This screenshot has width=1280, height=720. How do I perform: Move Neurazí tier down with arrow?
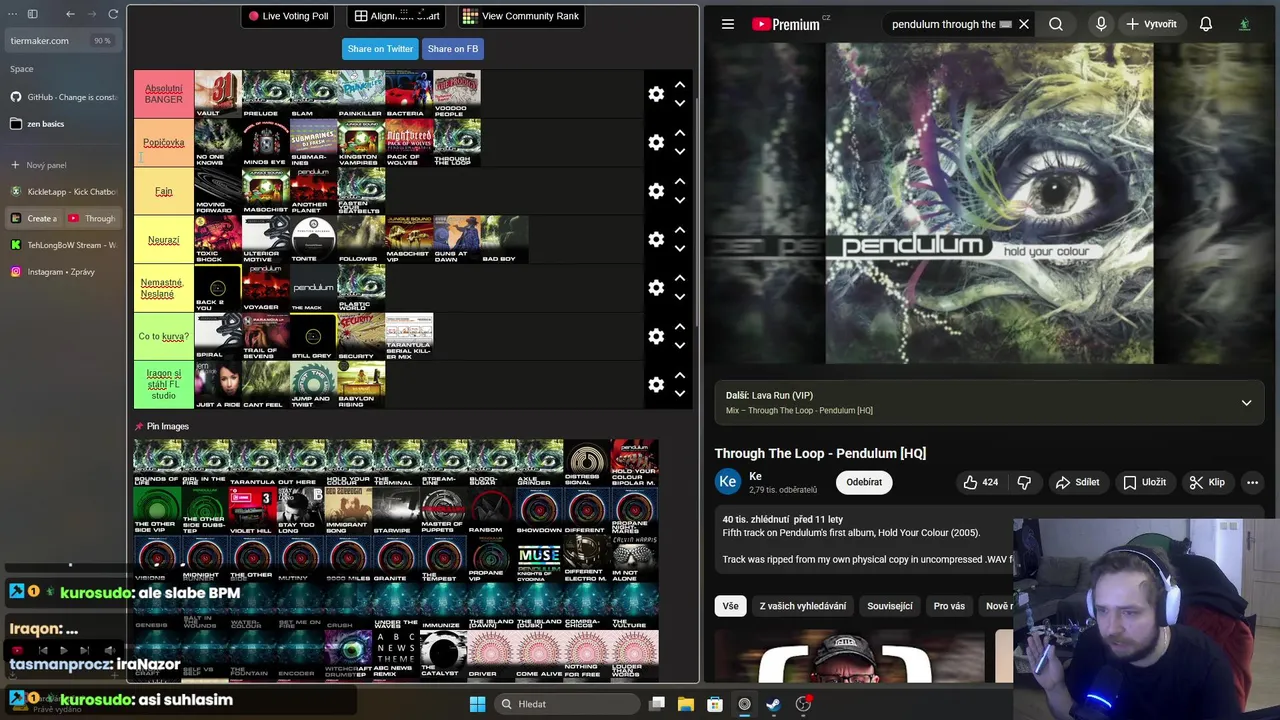click(x=680, y=249)
